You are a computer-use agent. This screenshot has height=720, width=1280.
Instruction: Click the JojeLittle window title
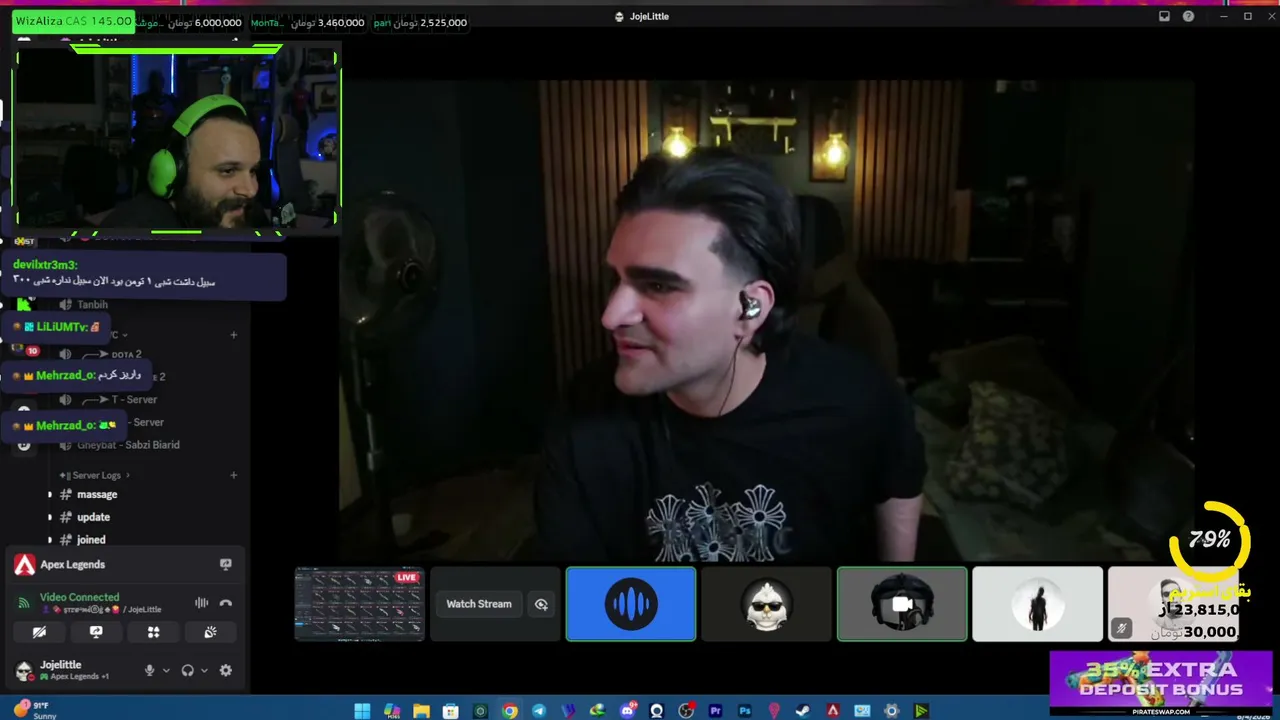click(649, 16)
